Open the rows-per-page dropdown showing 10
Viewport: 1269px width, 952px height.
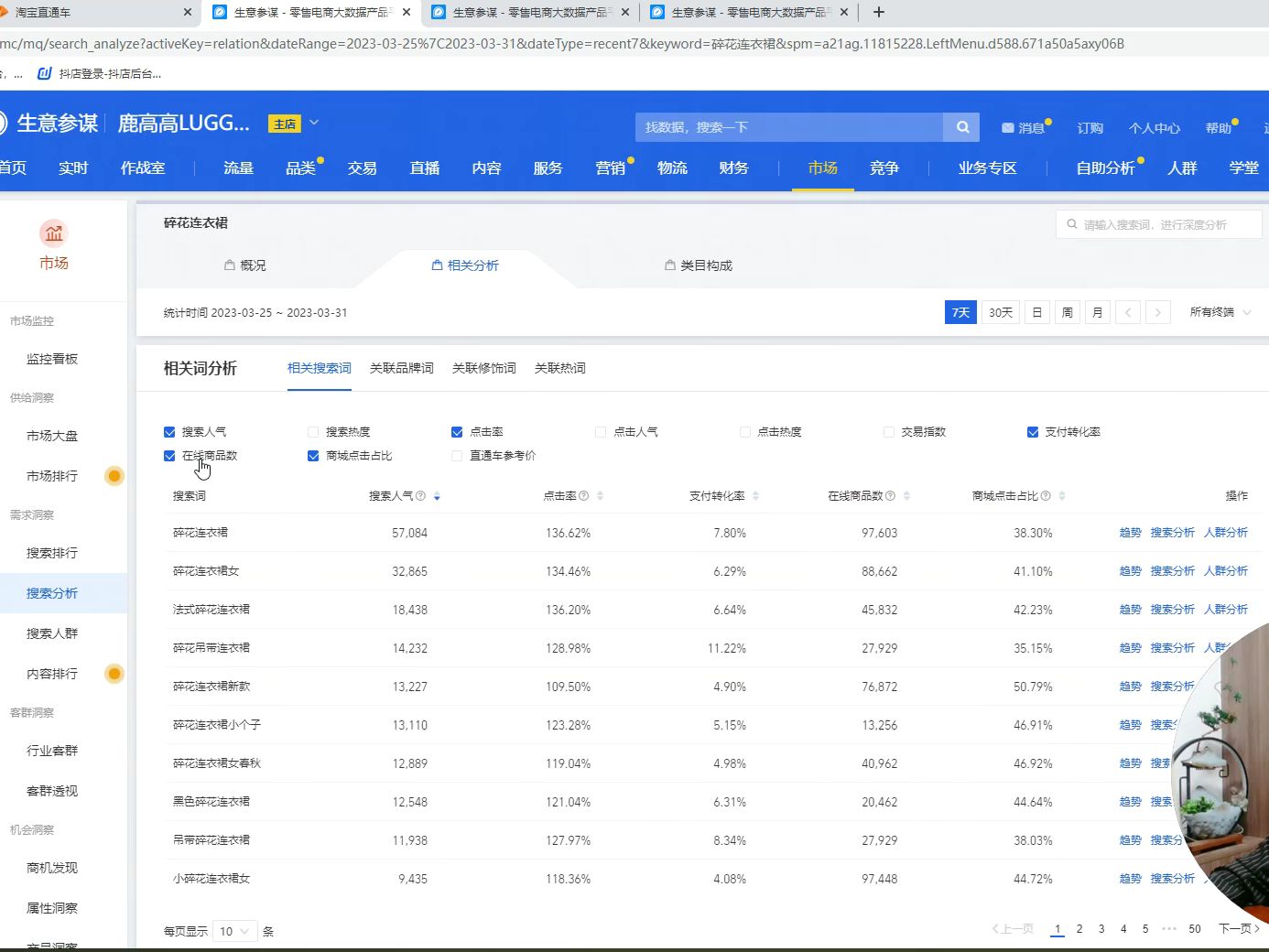coord(234,931)
